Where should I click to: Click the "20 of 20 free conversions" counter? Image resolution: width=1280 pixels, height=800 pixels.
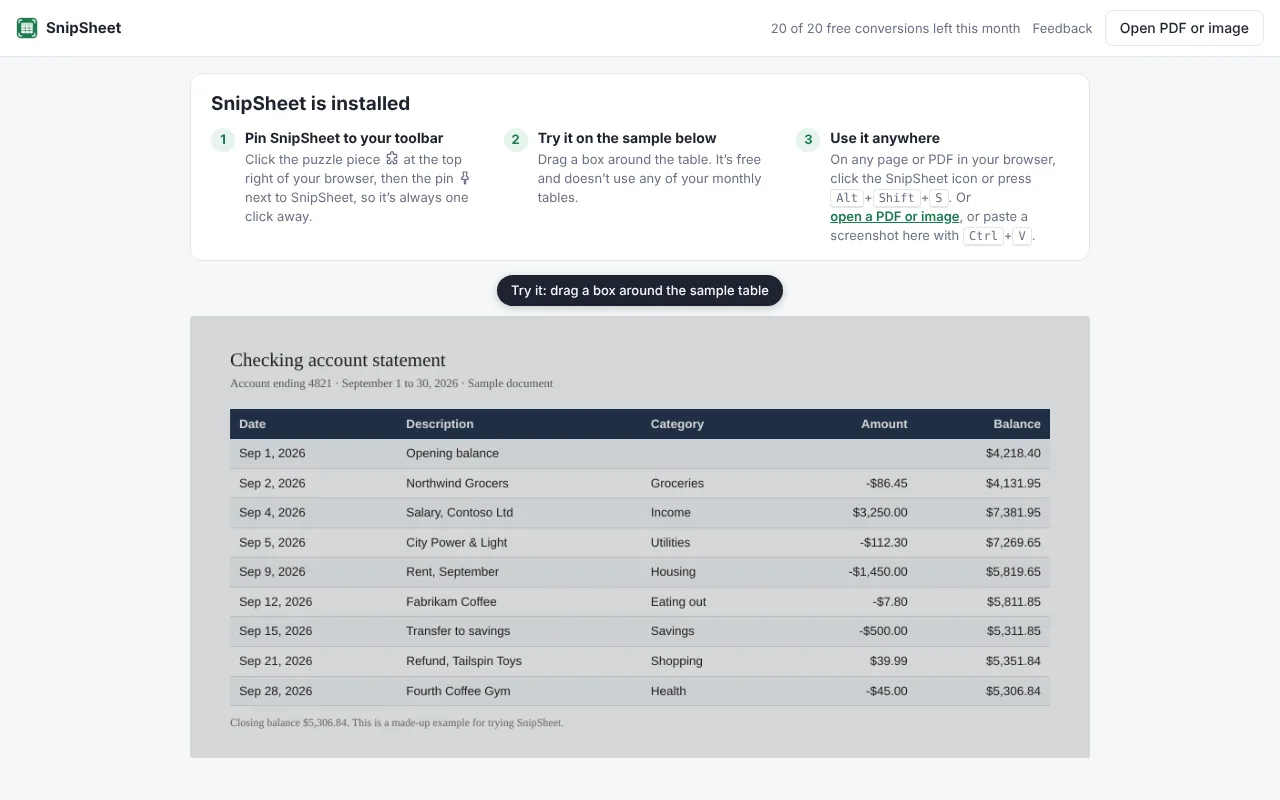tap(895, 28)
